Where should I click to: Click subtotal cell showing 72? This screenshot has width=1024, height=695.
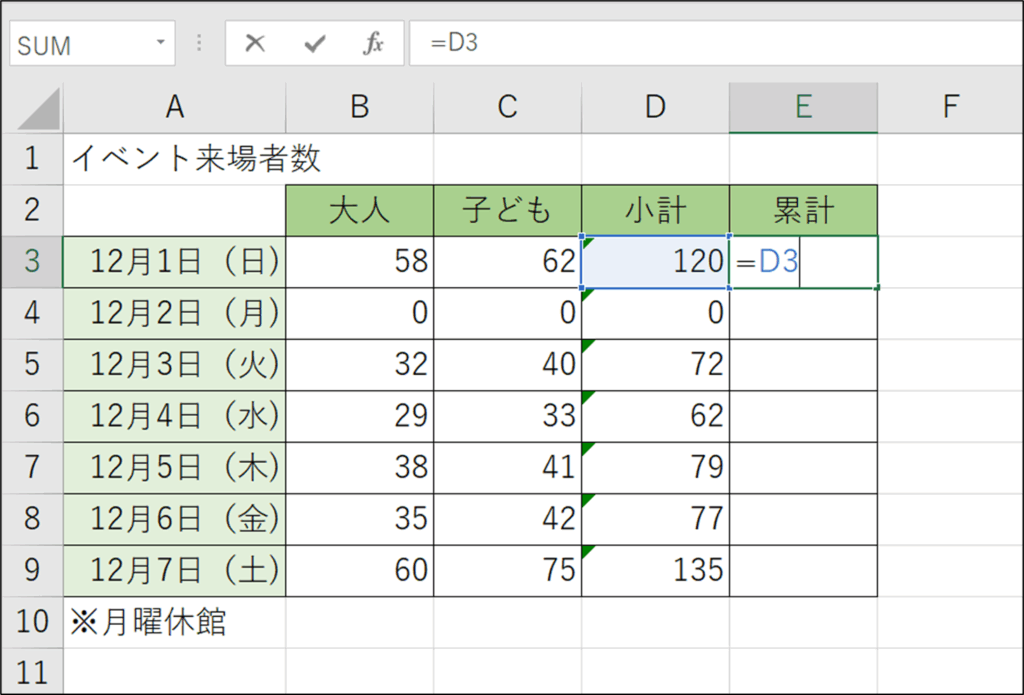click(655, 364)
